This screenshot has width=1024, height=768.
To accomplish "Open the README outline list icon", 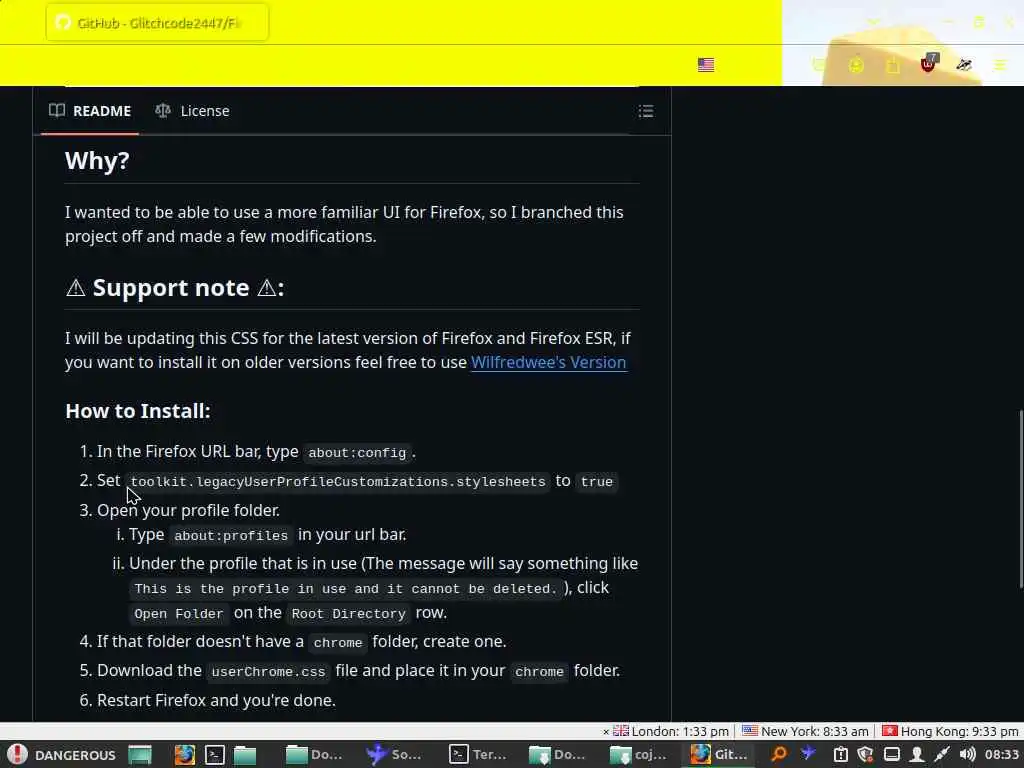I will pyautogui.click(x=645, y=111).
